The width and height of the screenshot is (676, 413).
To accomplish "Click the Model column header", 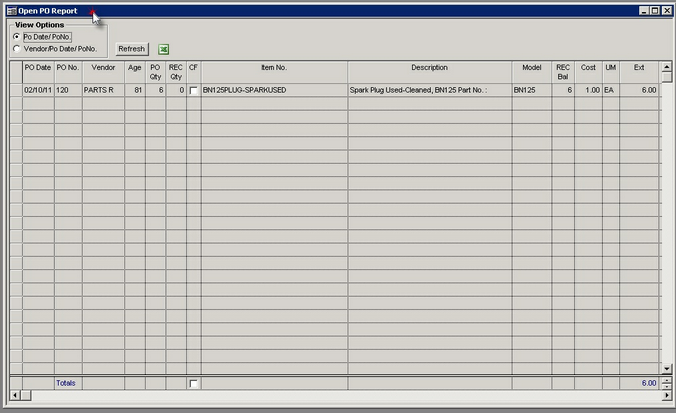I will point(531,68).
